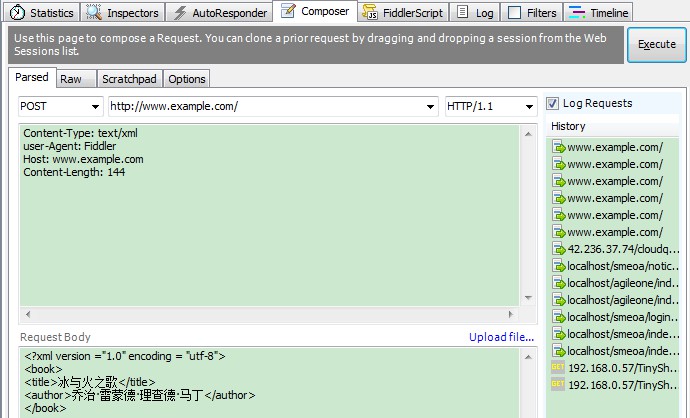Click the Content-Length: 144 header line

(x=74, y=172)
